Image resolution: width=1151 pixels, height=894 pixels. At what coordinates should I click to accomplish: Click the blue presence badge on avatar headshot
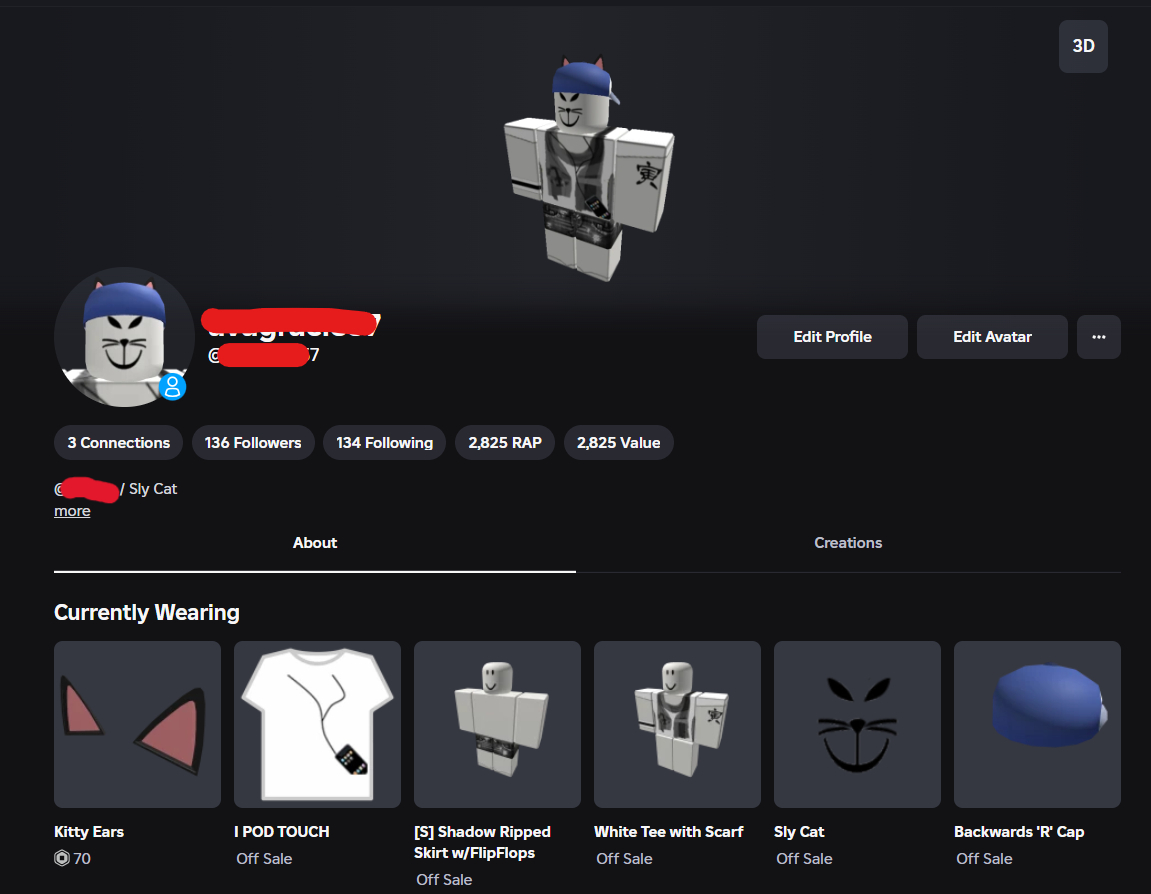click(173, 386)
